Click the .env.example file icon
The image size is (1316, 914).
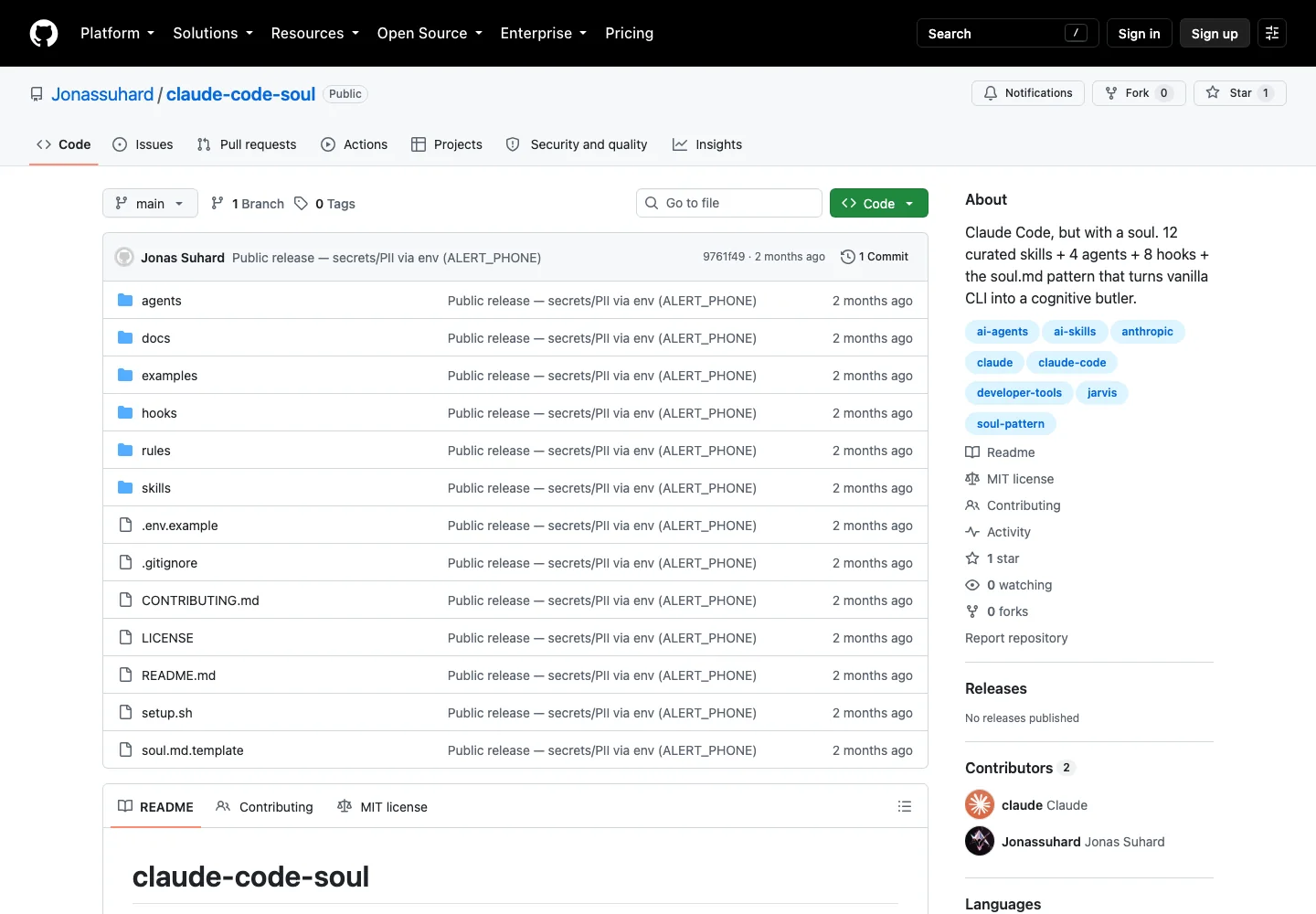[x=125, y=525]
